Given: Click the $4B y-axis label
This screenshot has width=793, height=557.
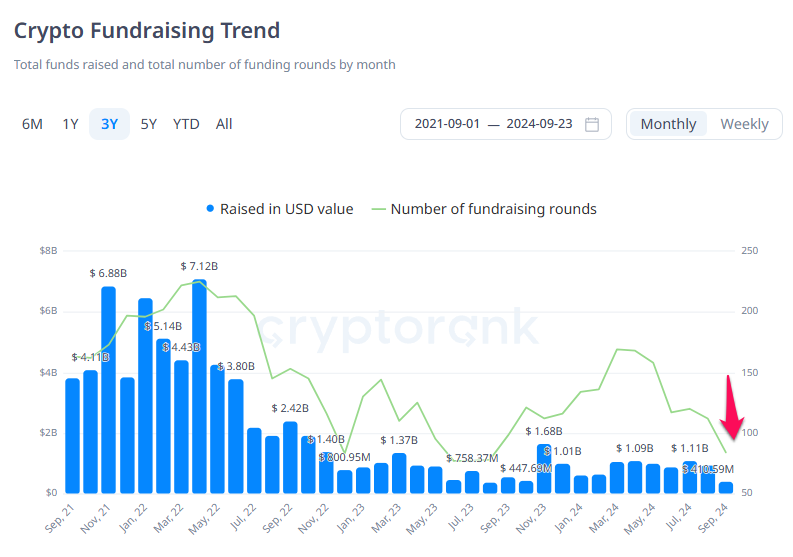Looking at the screenshot, I should click(49, 373).
